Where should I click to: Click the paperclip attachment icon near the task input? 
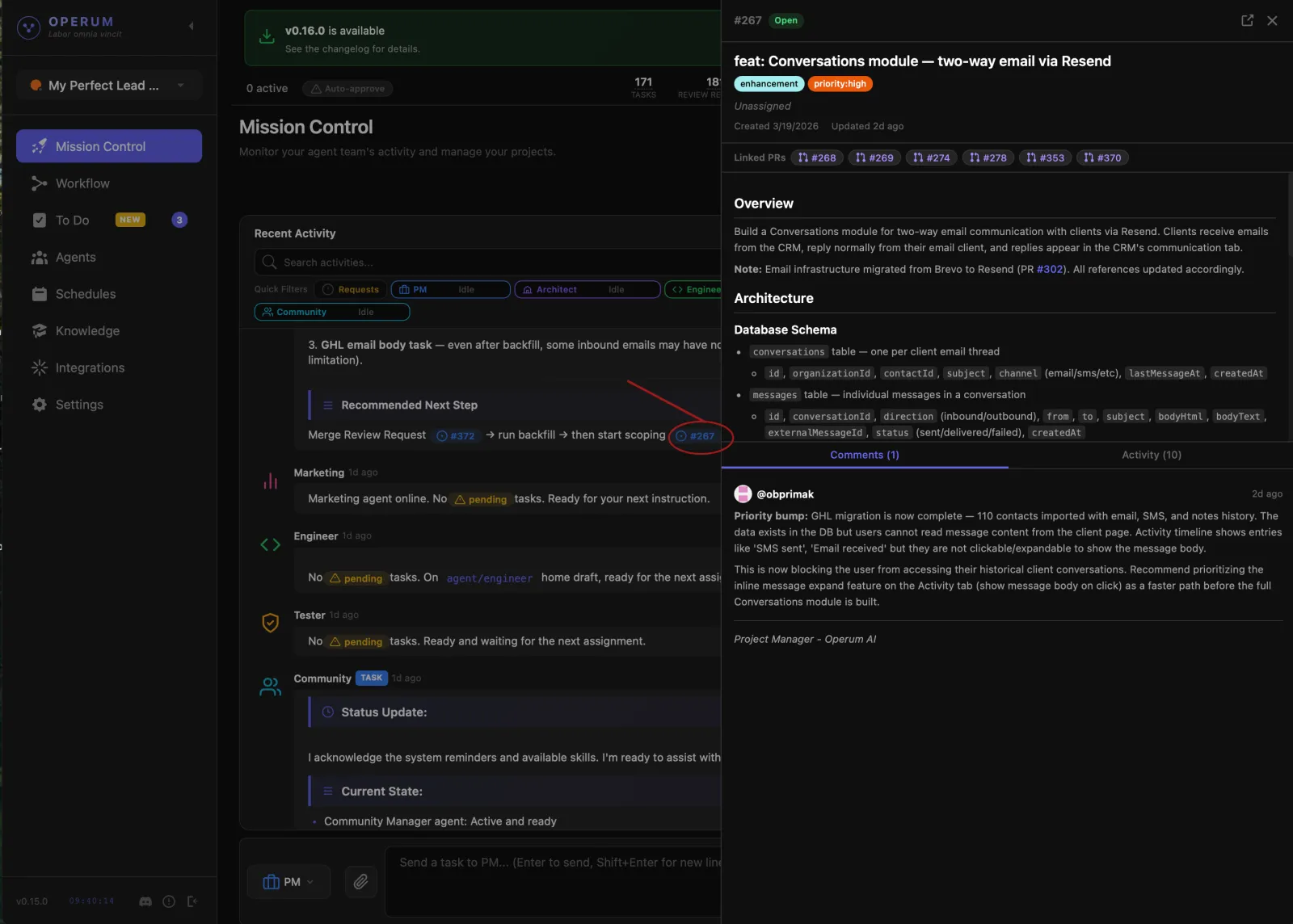360,881
